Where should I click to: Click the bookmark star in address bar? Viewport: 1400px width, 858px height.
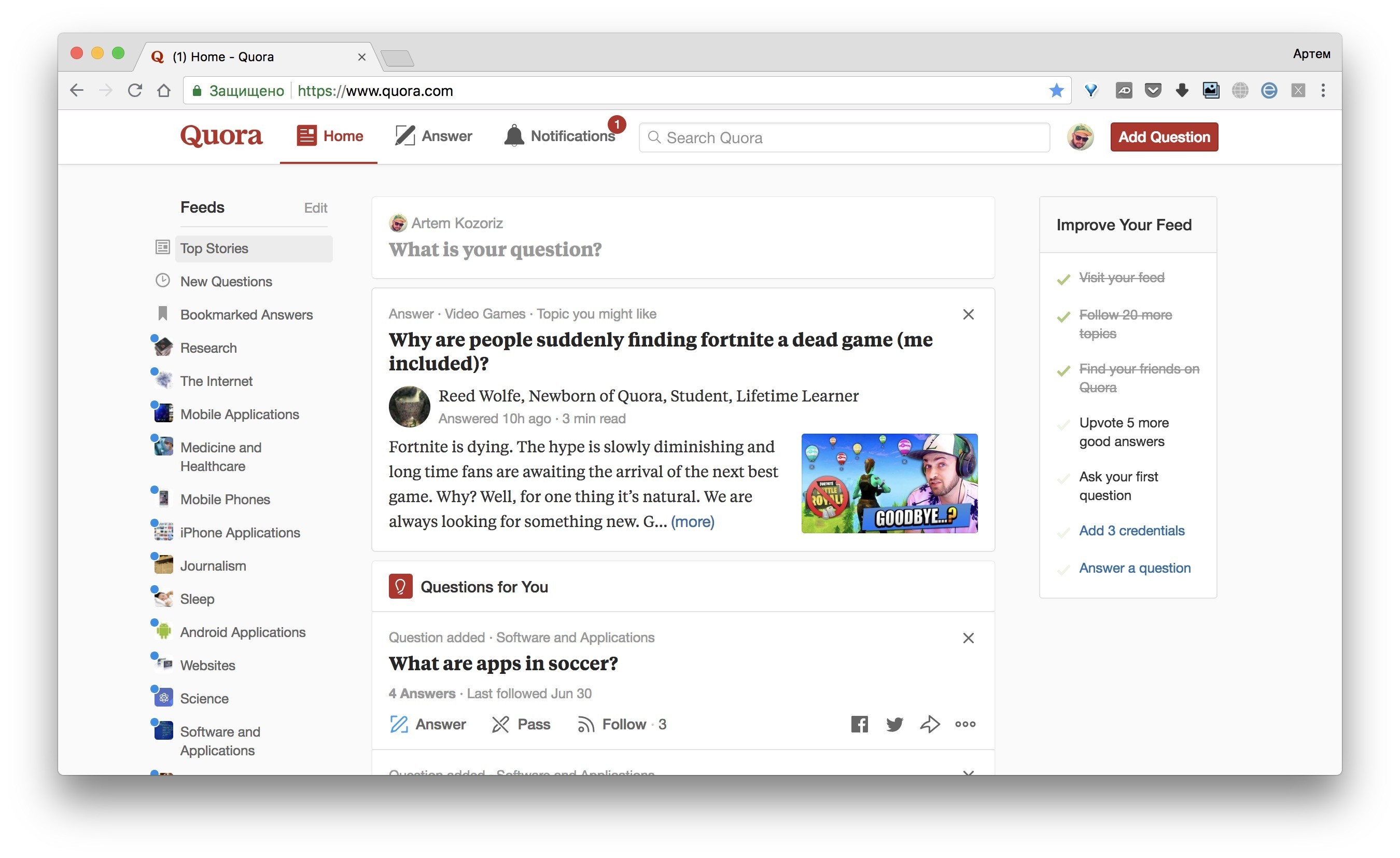coord(1056,90)
